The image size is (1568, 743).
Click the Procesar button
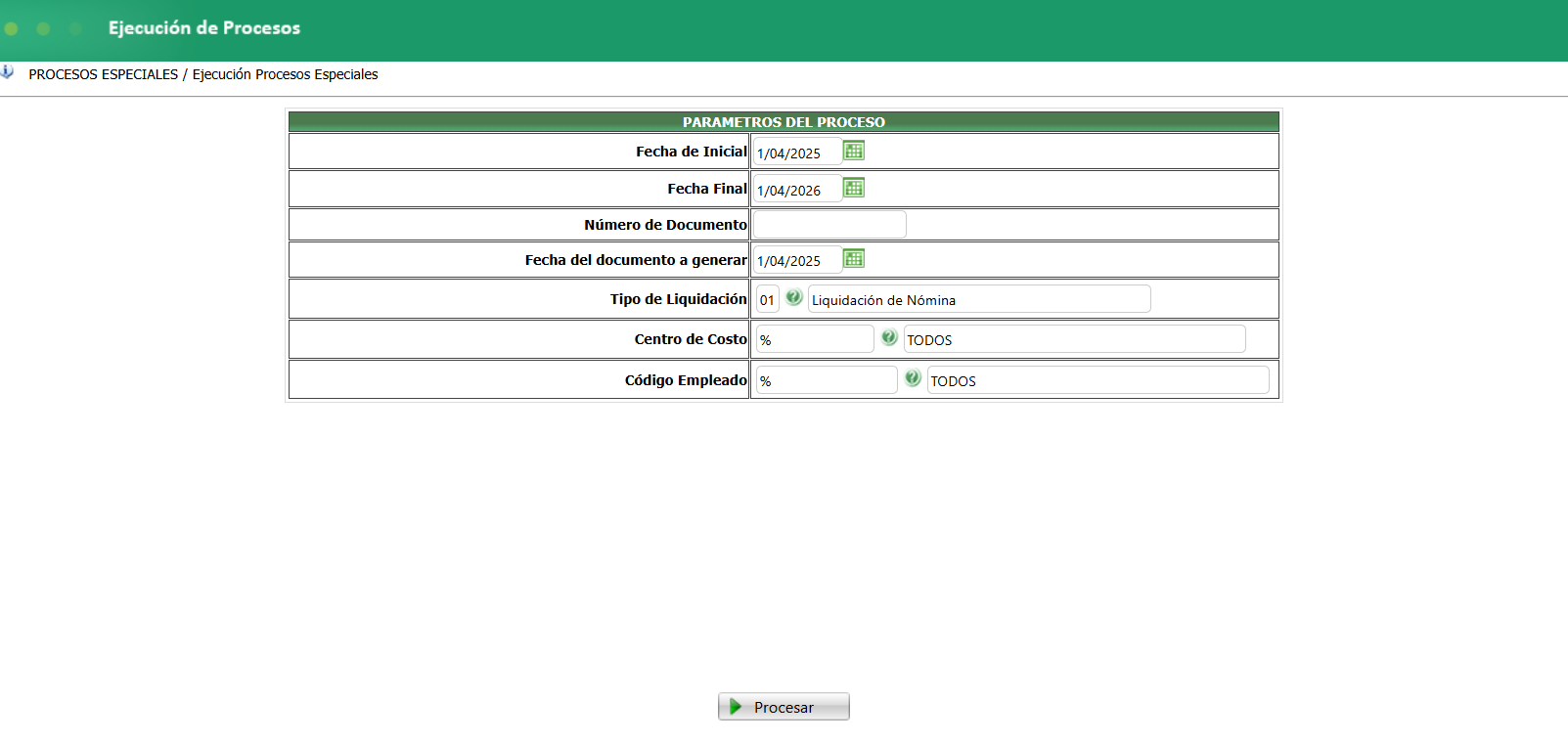tap(784, 707)
